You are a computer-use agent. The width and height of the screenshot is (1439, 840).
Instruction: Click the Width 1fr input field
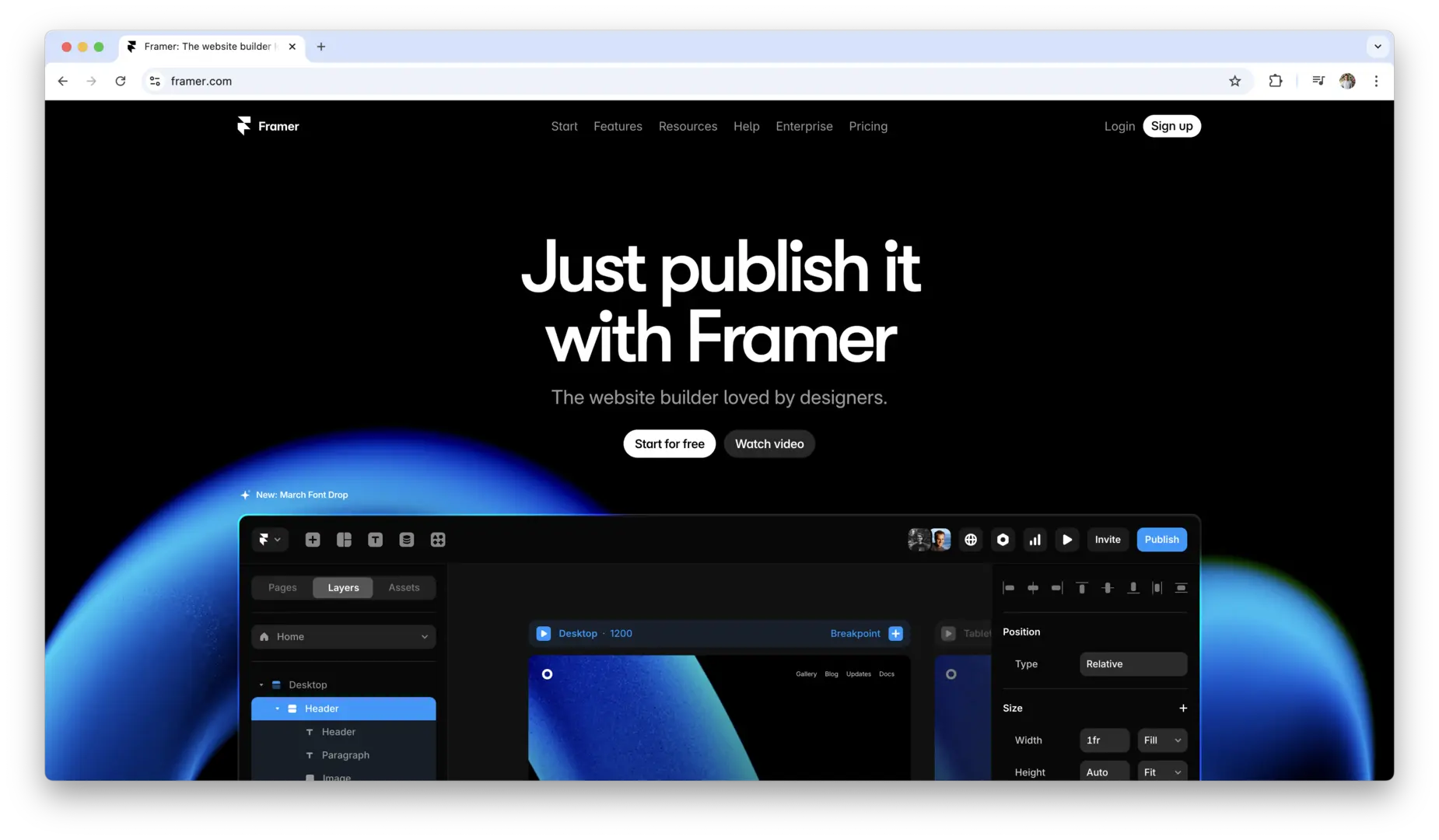point(1105,740)
